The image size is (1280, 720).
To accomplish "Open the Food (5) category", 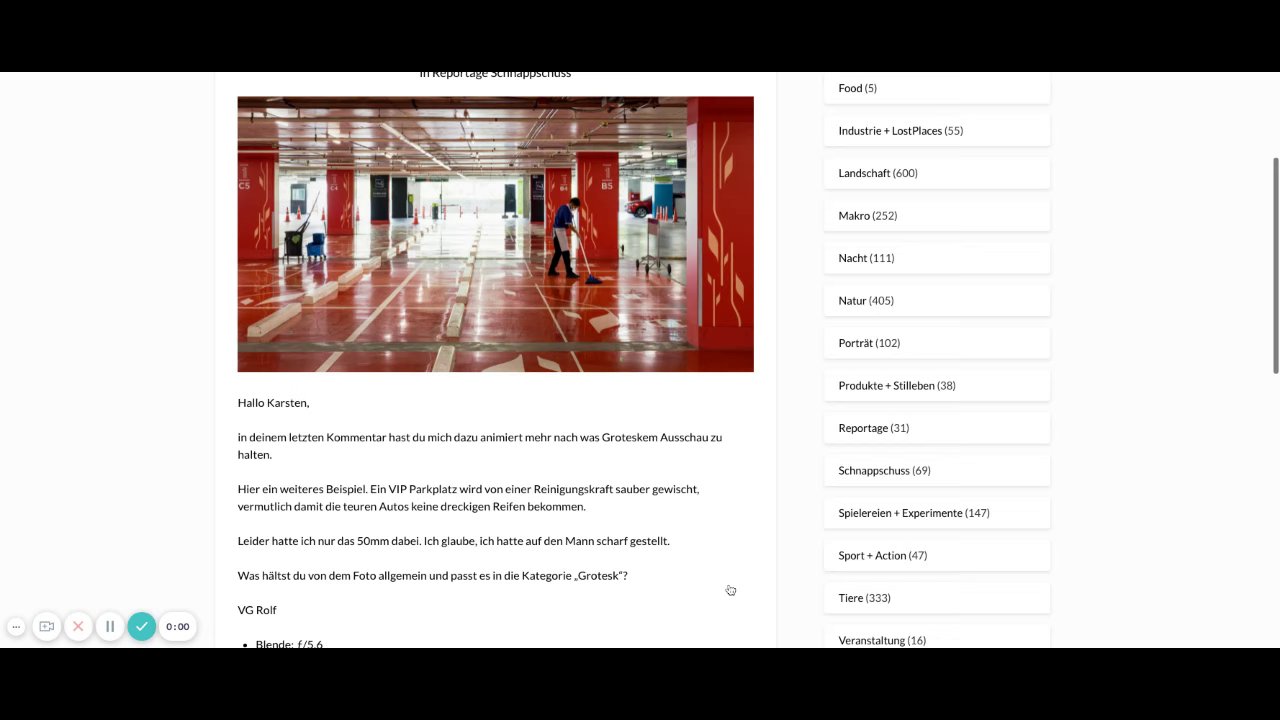I will click(937, 88).
